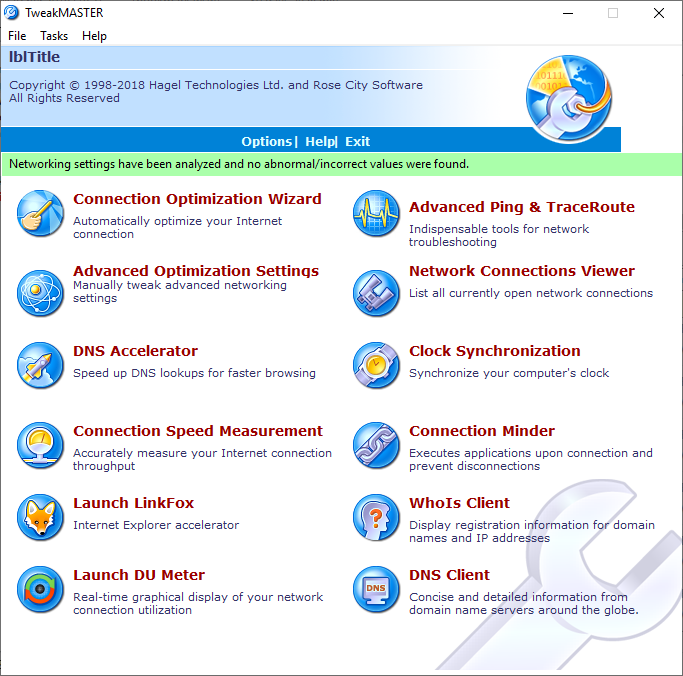
Task: Open Connection Minder heading
Action: pos(482,431)
